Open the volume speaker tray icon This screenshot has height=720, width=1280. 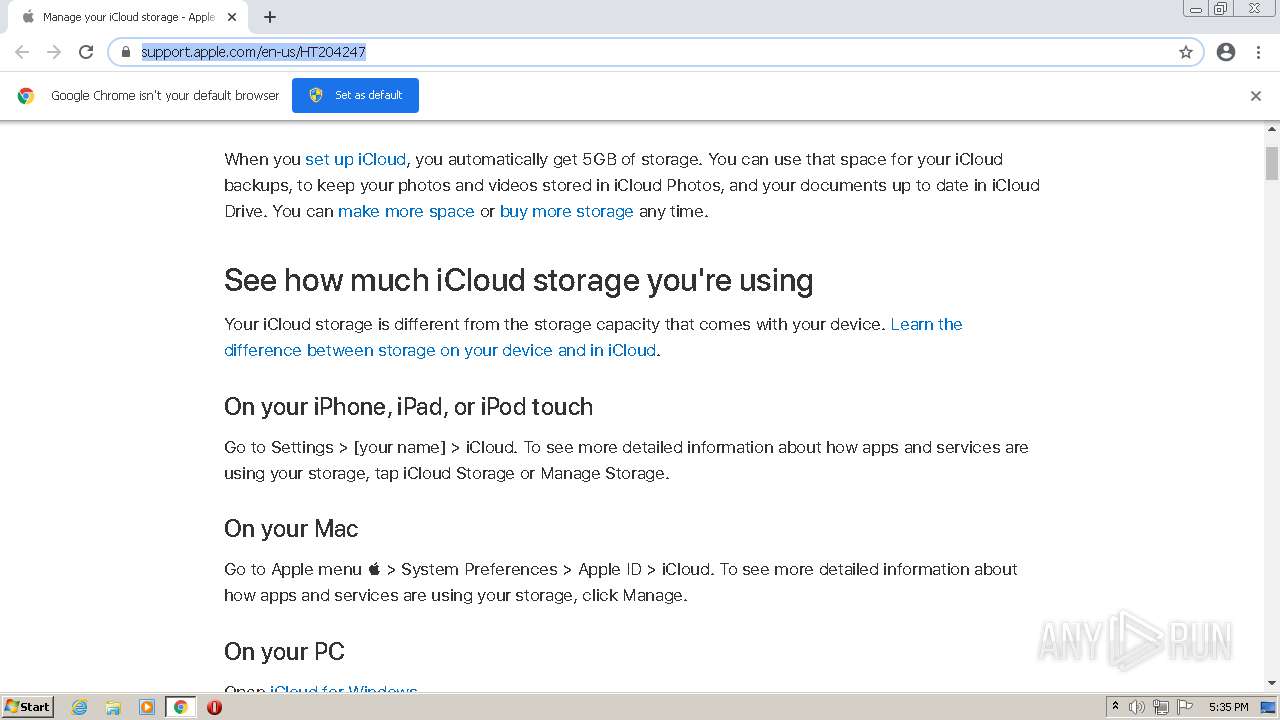coord(1137,707)
